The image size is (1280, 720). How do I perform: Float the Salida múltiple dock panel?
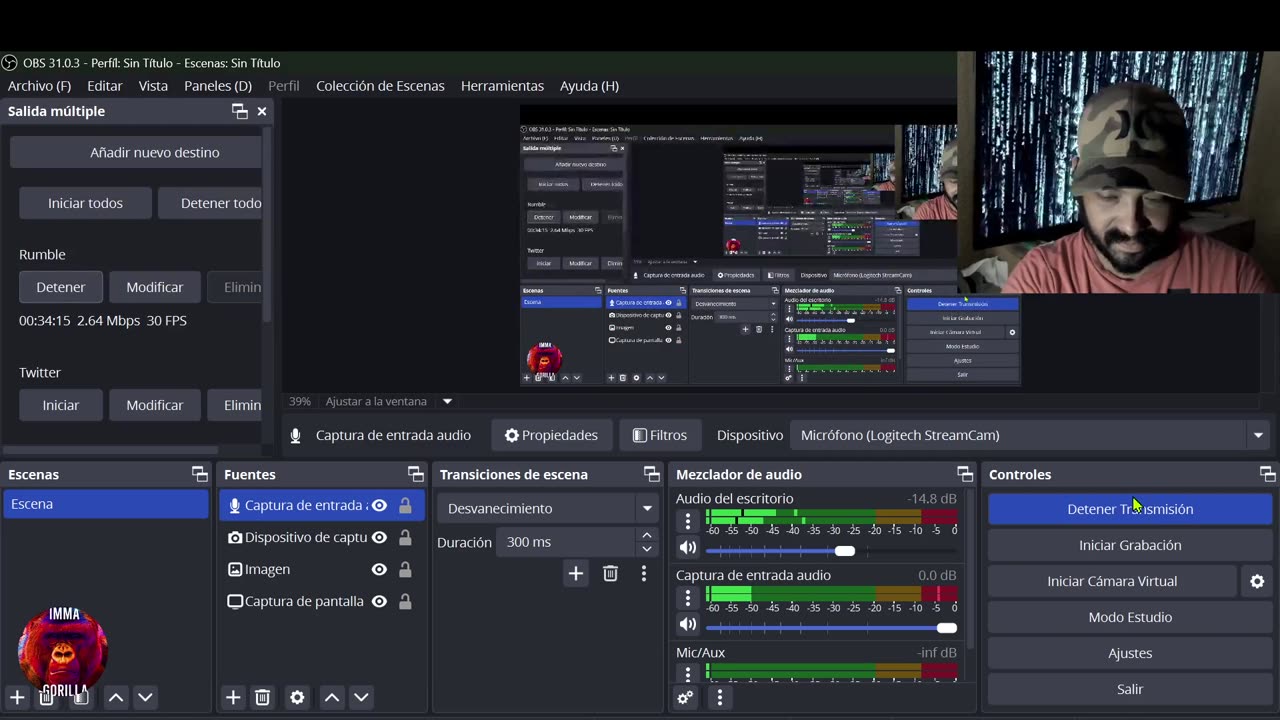point(239,111)
